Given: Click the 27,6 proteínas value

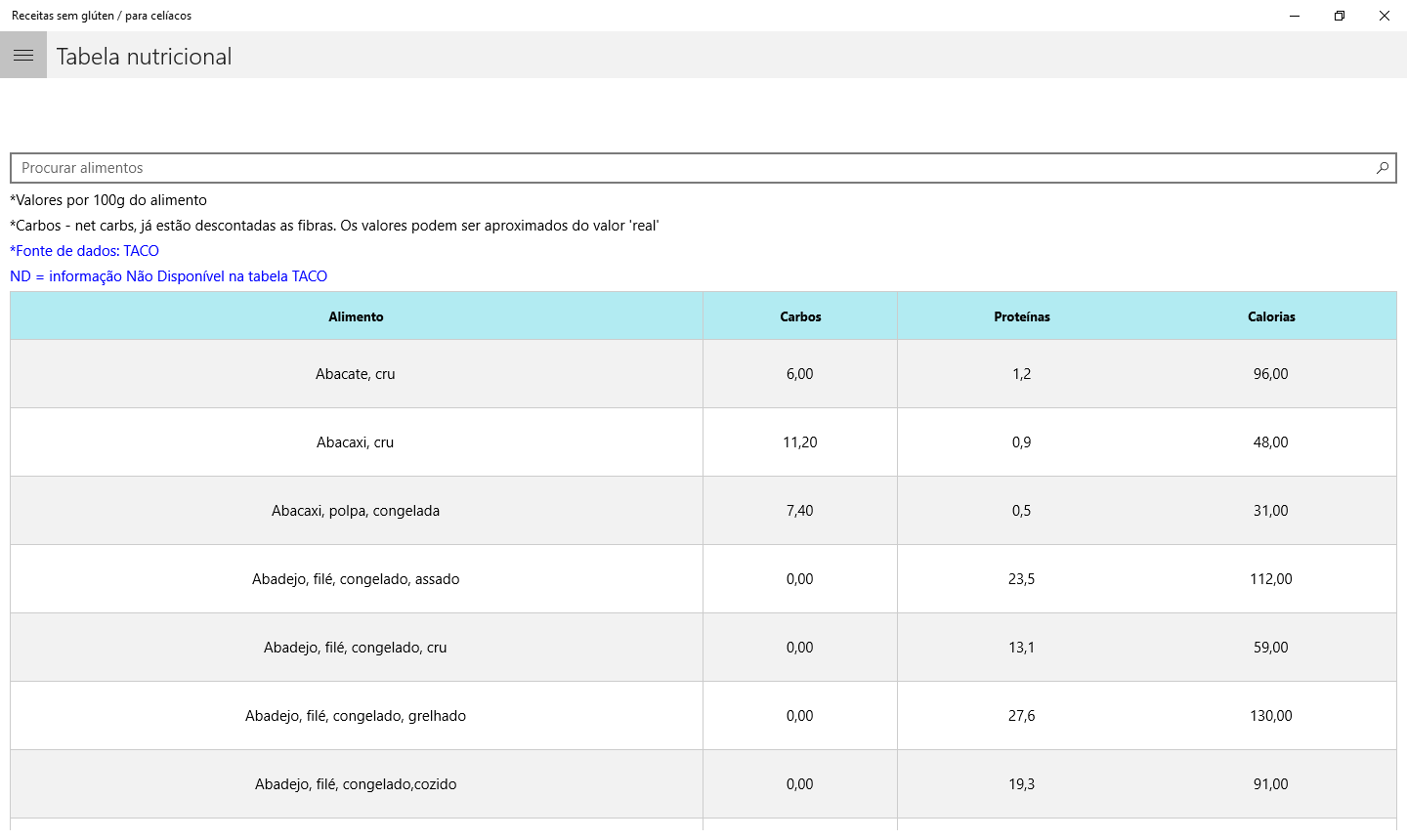Looking at the screenshot, I should tap(1022, 716).
